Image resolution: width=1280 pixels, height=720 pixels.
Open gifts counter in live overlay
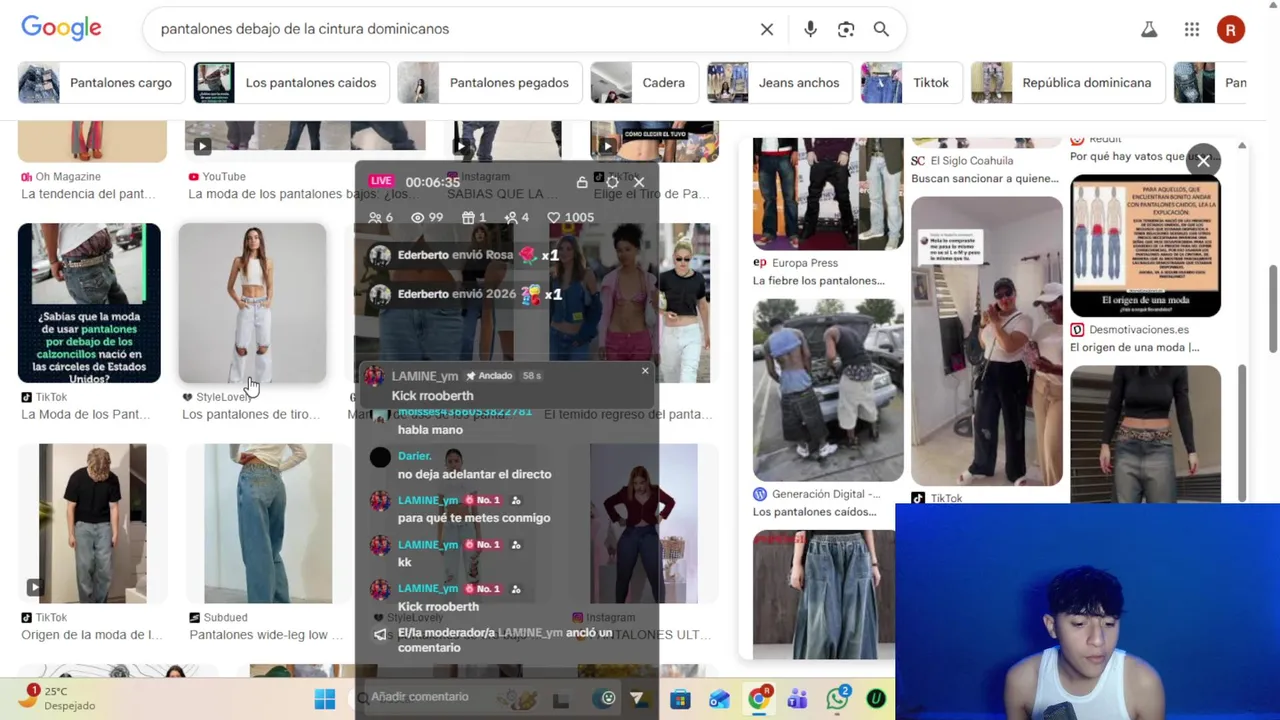coord(474,217)
